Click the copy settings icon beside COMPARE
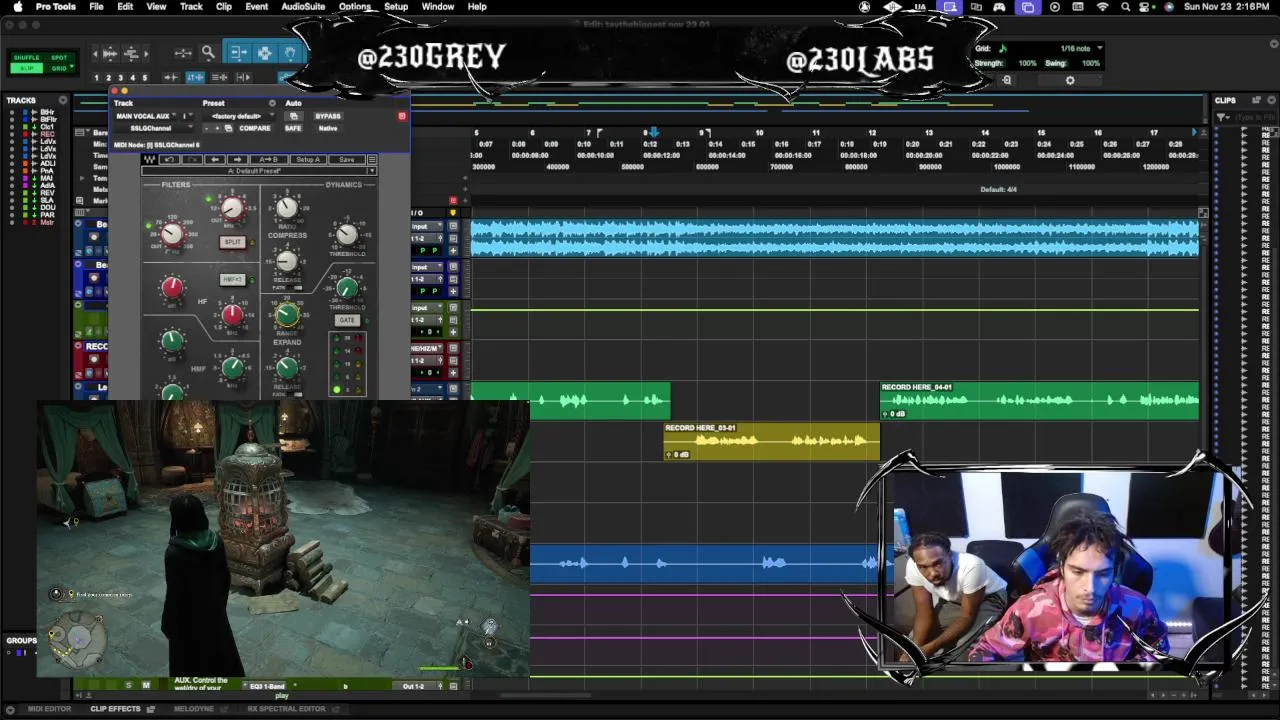This screenshot has width=1280, height=720. 229,128
